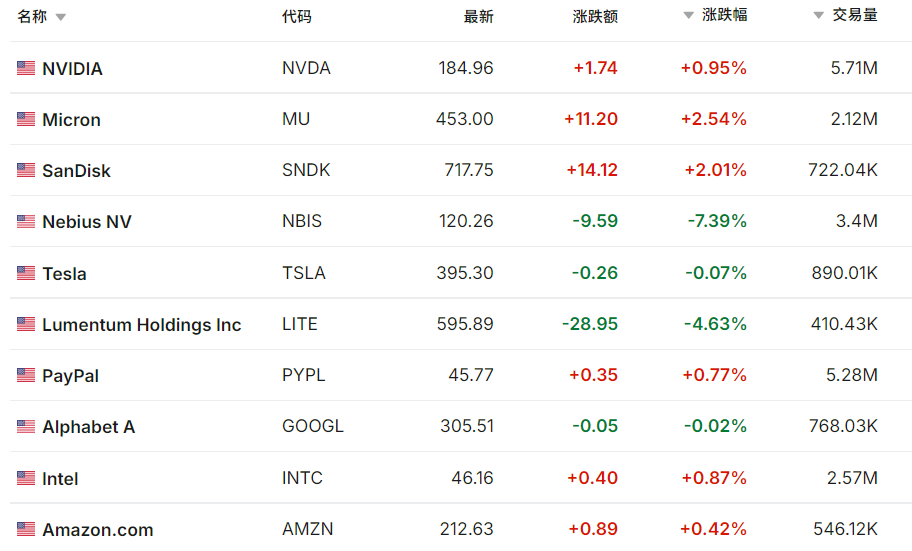
Task: Click the Nebius NV -7.39% change value
Action: coord(715,221)
